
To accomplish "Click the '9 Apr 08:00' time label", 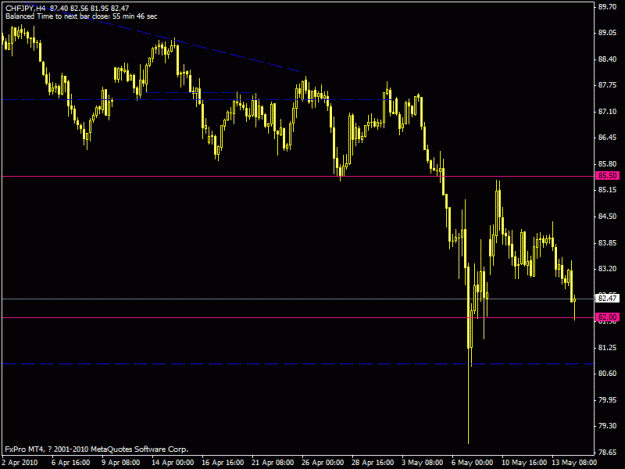I will pyautogui.click(x=120, y=463).
